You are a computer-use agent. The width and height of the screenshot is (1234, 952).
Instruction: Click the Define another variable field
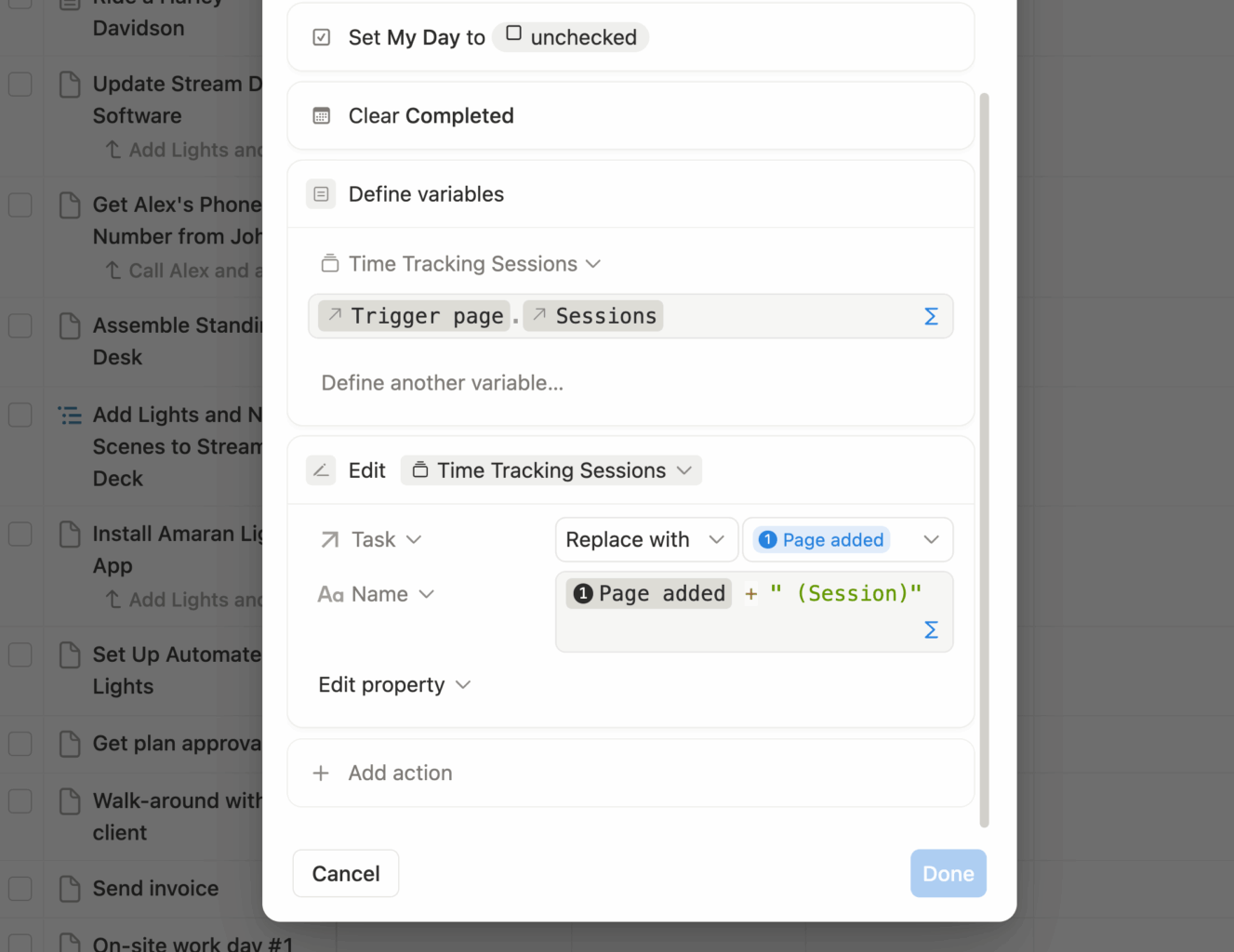[x=442, y=382]
